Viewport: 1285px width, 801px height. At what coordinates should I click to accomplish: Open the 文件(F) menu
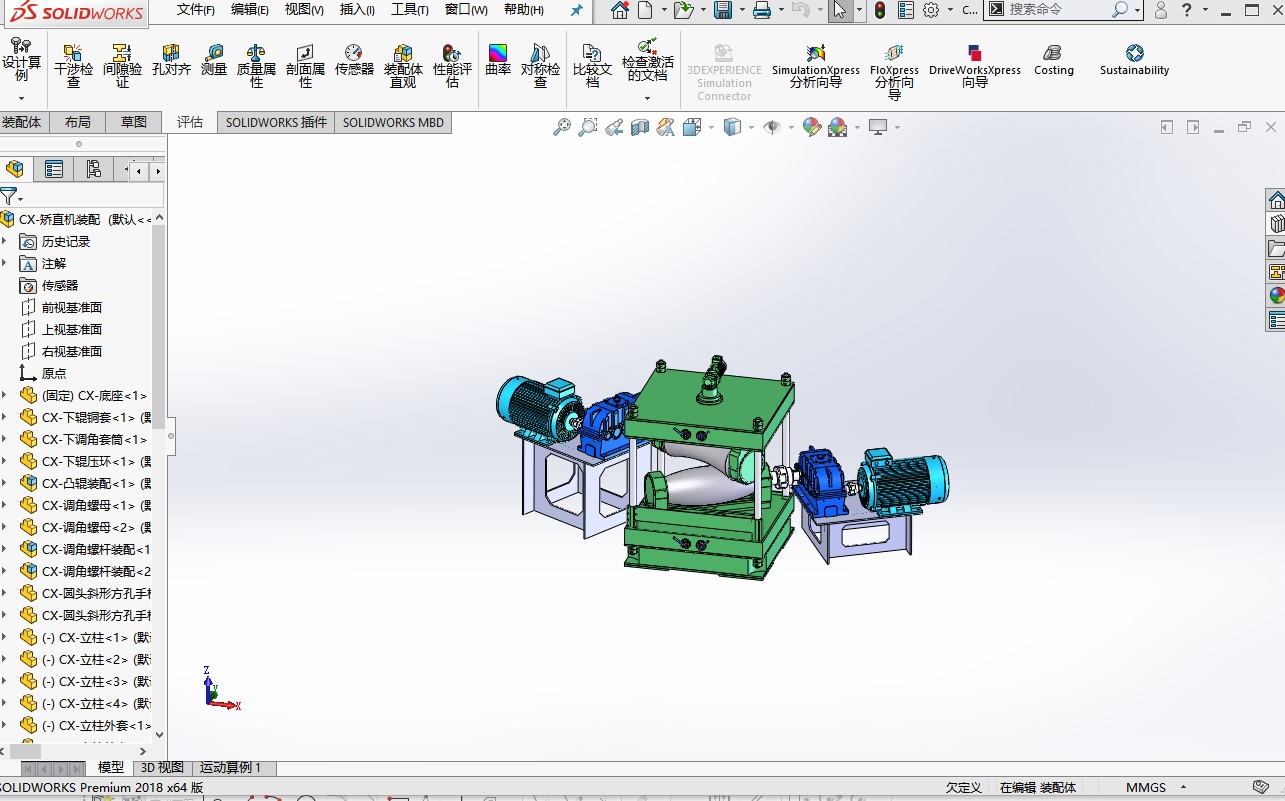pos(196,10)
